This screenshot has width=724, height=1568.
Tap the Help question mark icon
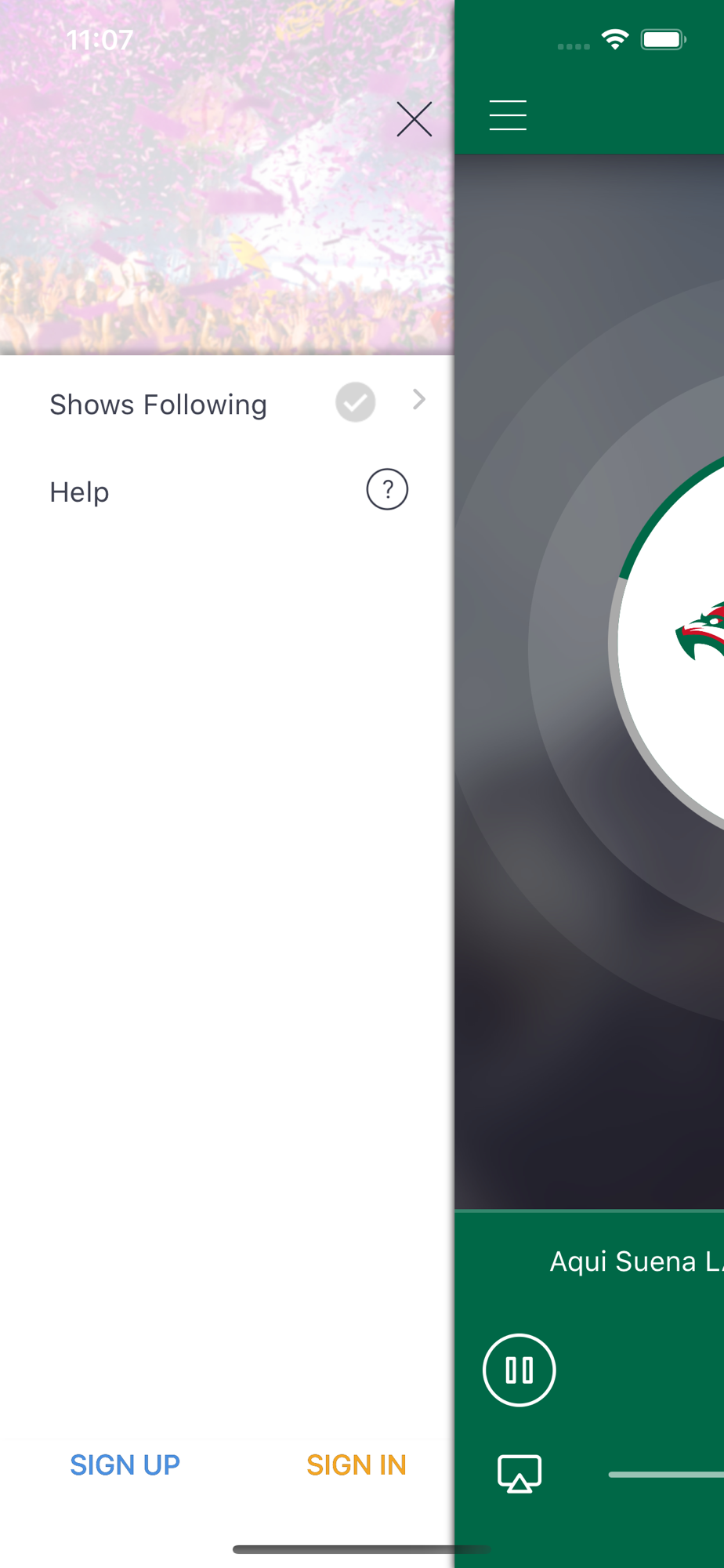[x=387, y=489]
